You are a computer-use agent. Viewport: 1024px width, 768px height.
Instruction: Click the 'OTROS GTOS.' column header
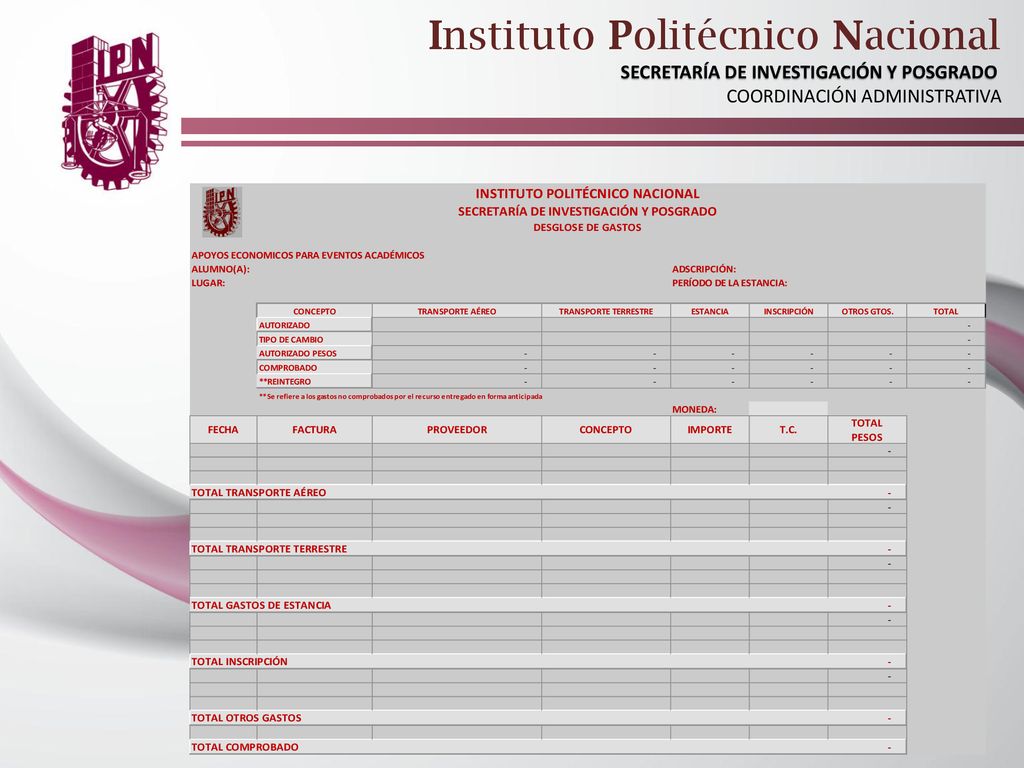(867, 312)
